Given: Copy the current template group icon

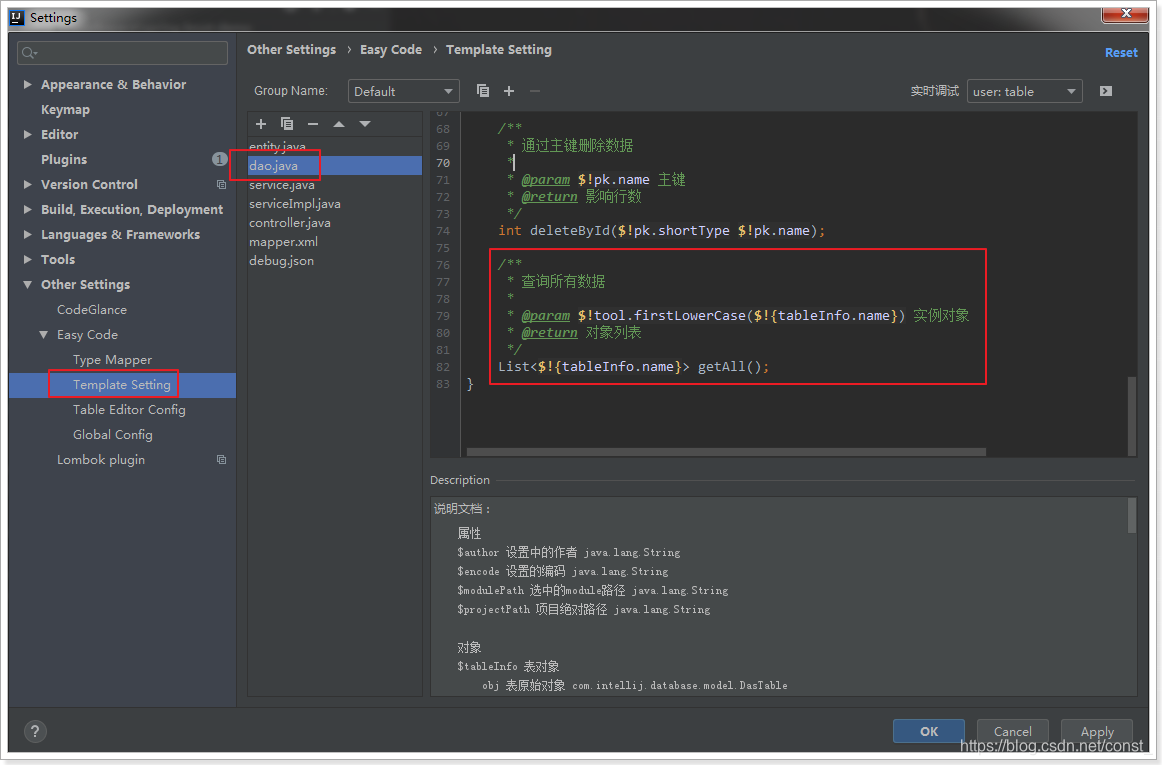Looking at the screenshot, I should [x=482, y=90].
